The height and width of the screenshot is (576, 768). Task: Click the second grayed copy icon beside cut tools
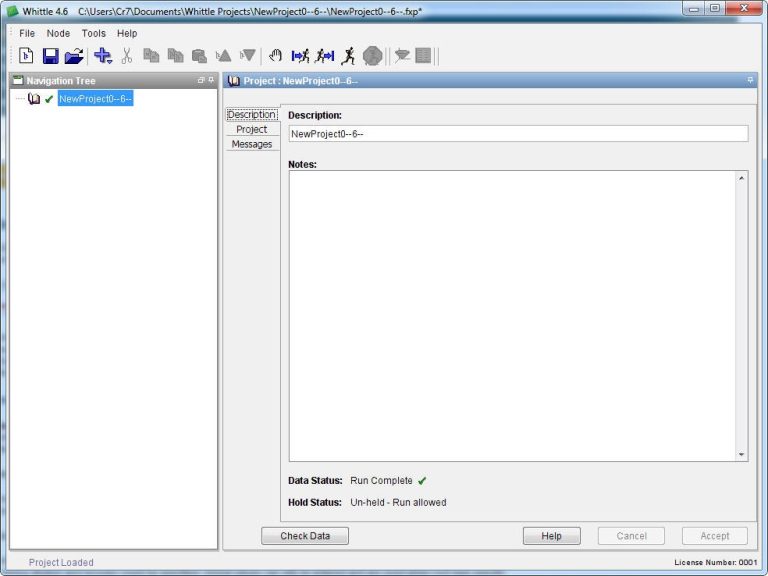(175, 56)
